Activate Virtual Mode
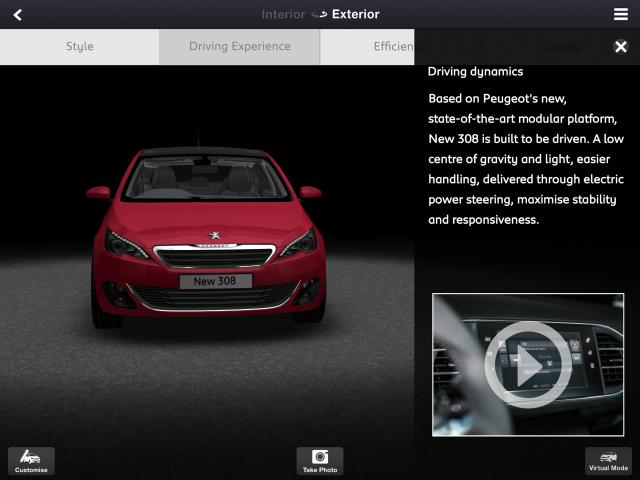The width and height of the screenshot is (640, 480). [x=608, y=460]
